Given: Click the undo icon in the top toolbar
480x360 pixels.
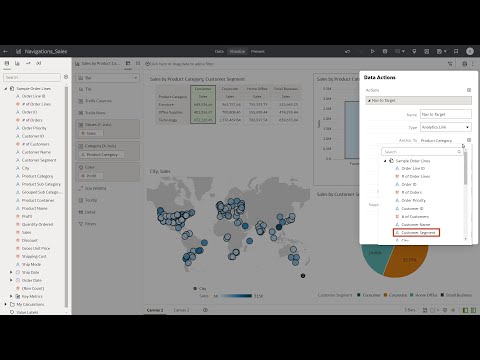Looking at the screenshot, I should 348,51.
